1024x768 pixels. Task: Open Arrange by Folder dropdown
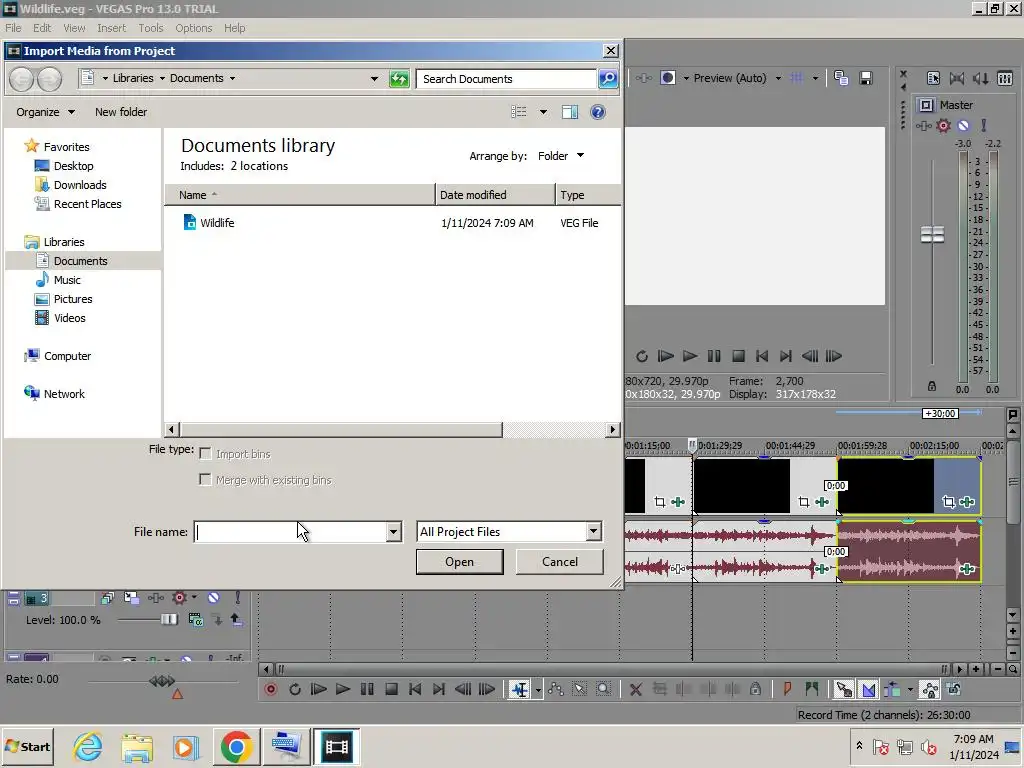point(560,156)
